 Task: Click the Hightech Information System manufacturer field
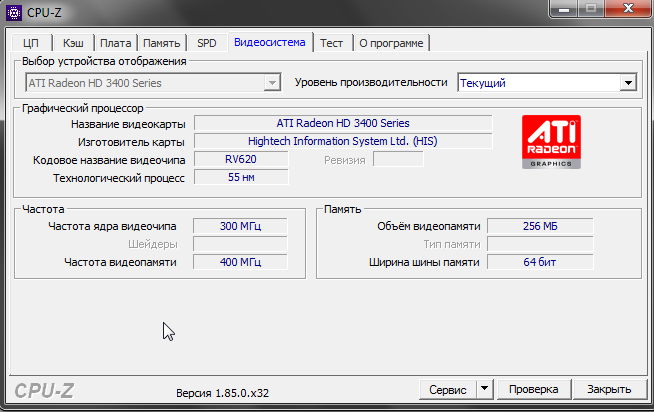[x=343, y=141]
